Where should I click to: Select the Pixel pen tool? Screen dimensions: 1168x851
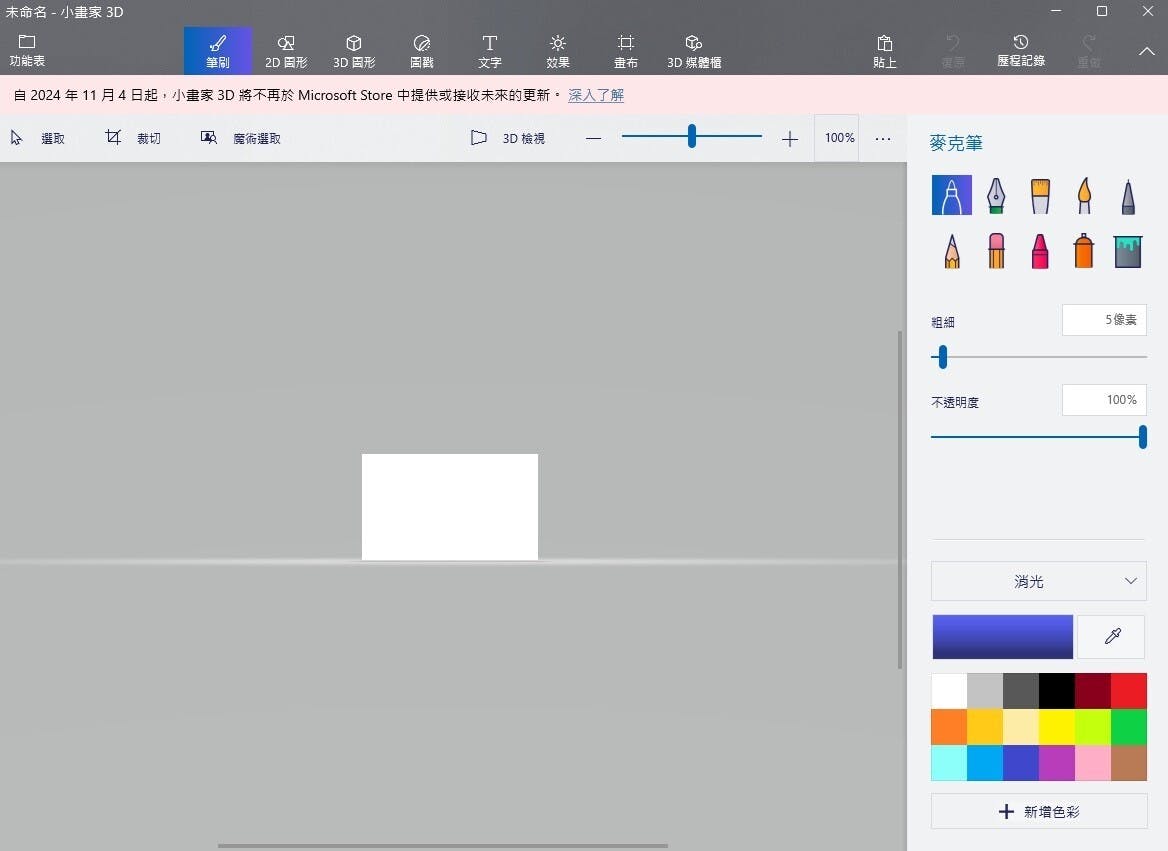click(1128, 195)
